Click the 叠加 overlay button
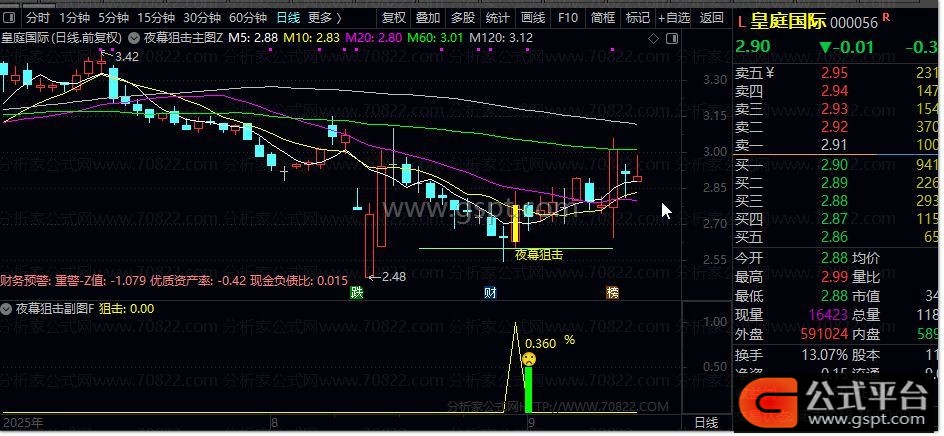This screenshot has height=436, width=944. (428, 17)
